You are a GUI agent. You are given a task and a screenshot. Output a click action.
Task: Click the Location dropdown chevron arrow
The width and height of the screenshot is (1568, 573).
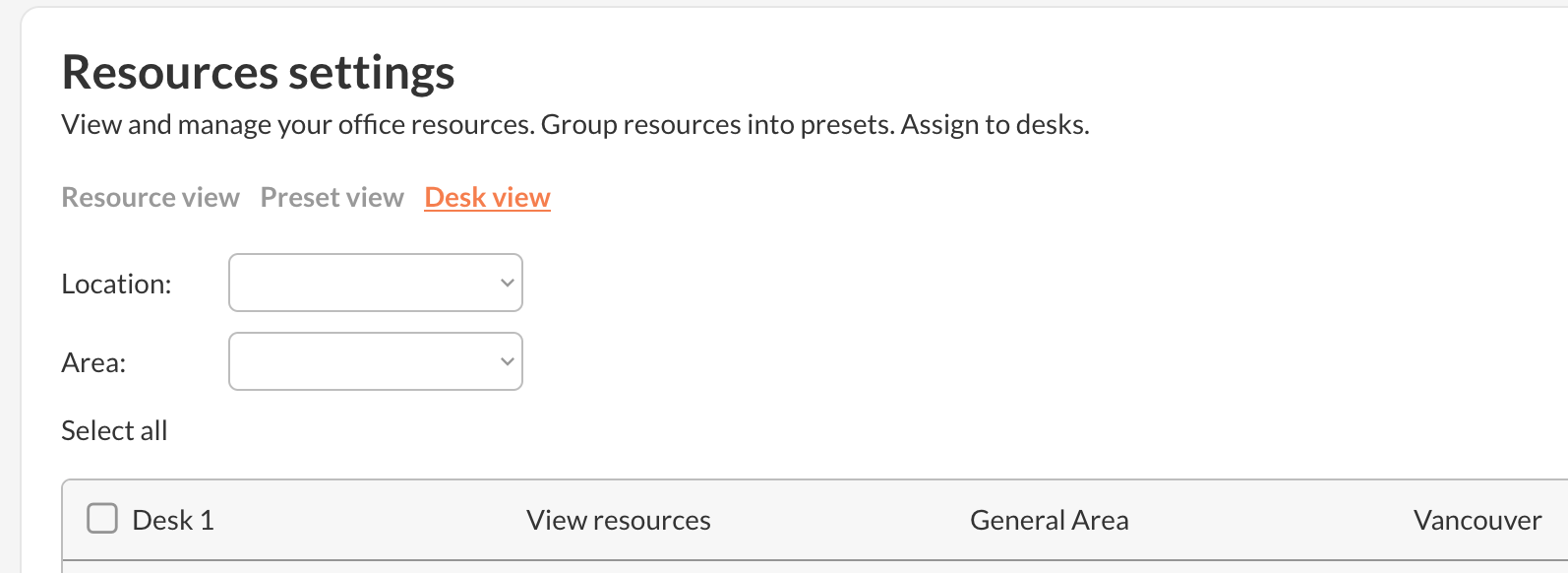pos(508,283)
